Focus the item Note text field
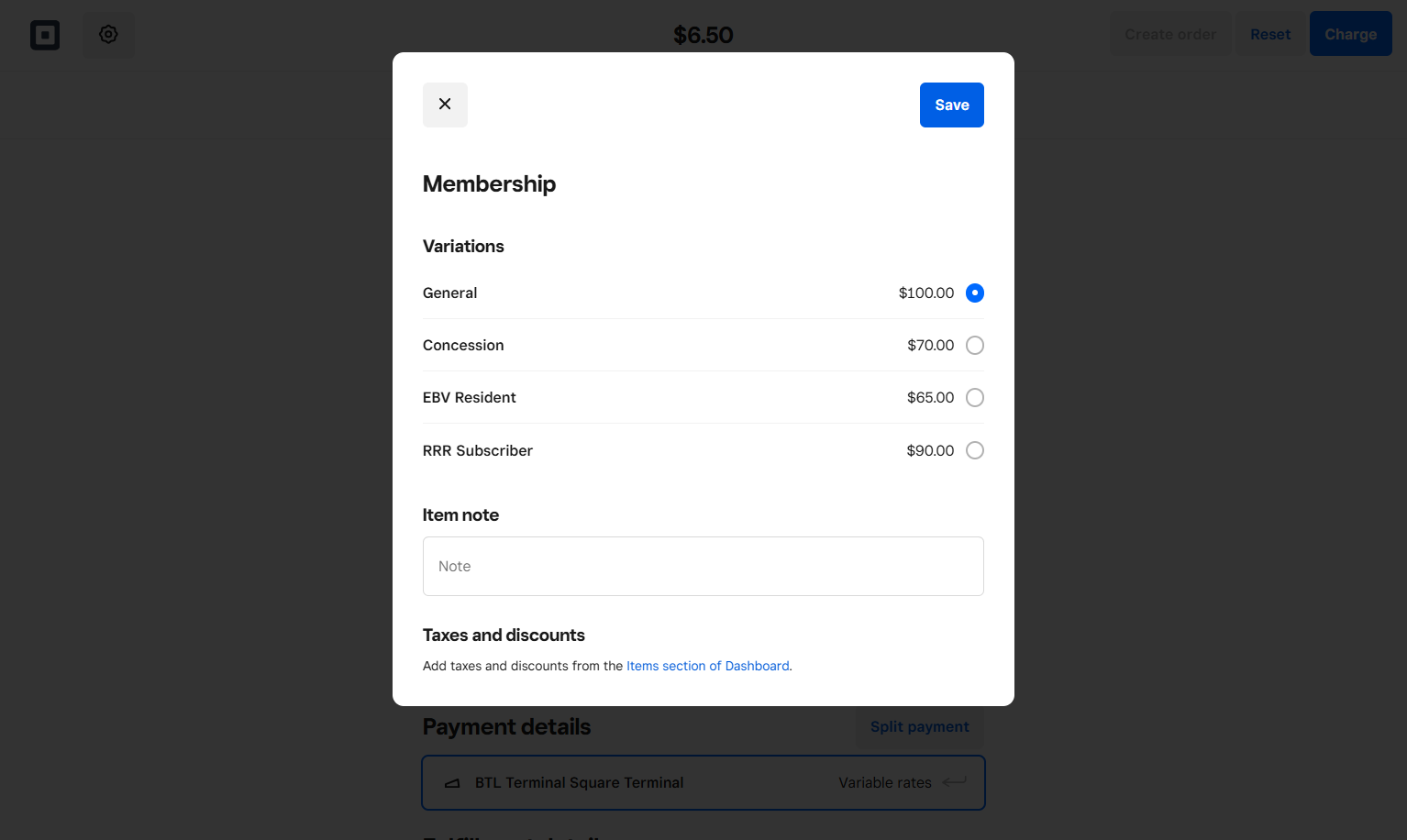This screenshot has width=1407, height=840. pos(703,567)
